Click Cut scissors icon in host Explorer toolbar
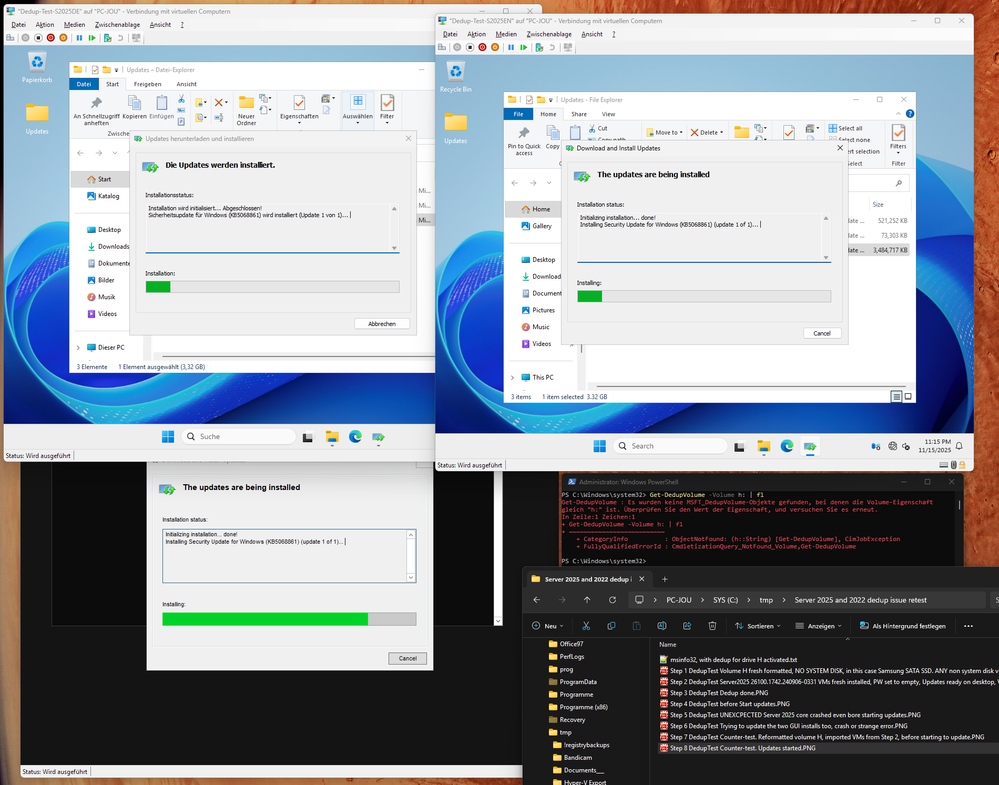 586,626
